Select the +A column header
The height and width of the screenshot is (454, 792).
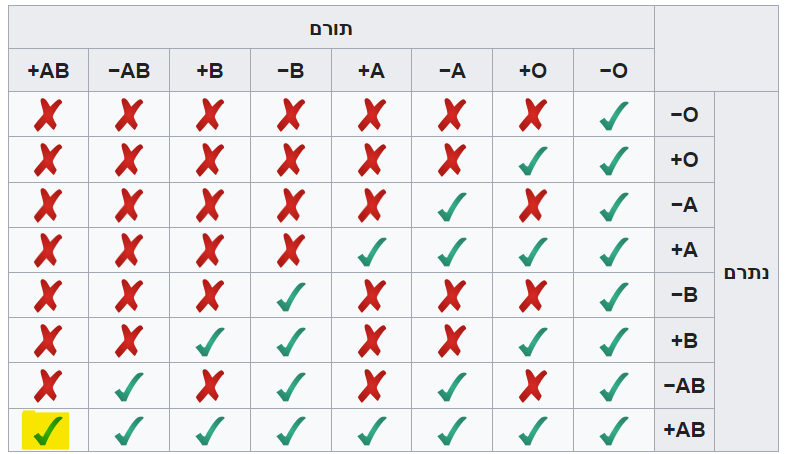(371, 71)
